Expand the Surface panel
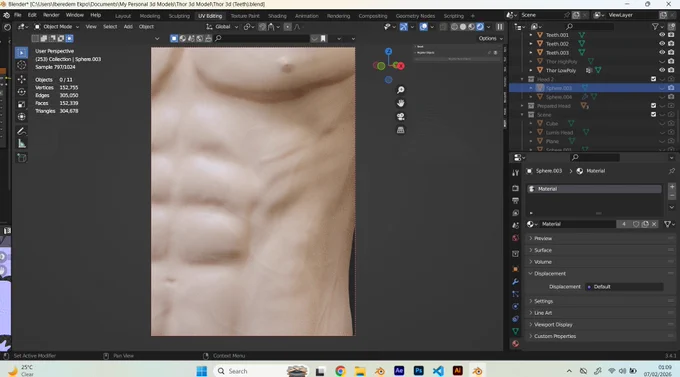 click(x=543, y=250)
